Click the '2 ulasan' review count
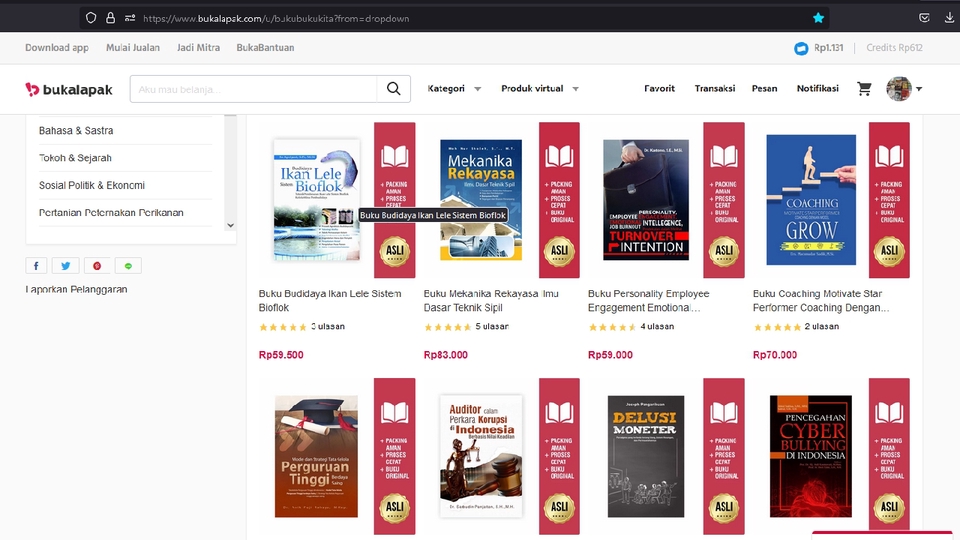 click(x=822, y=326)
